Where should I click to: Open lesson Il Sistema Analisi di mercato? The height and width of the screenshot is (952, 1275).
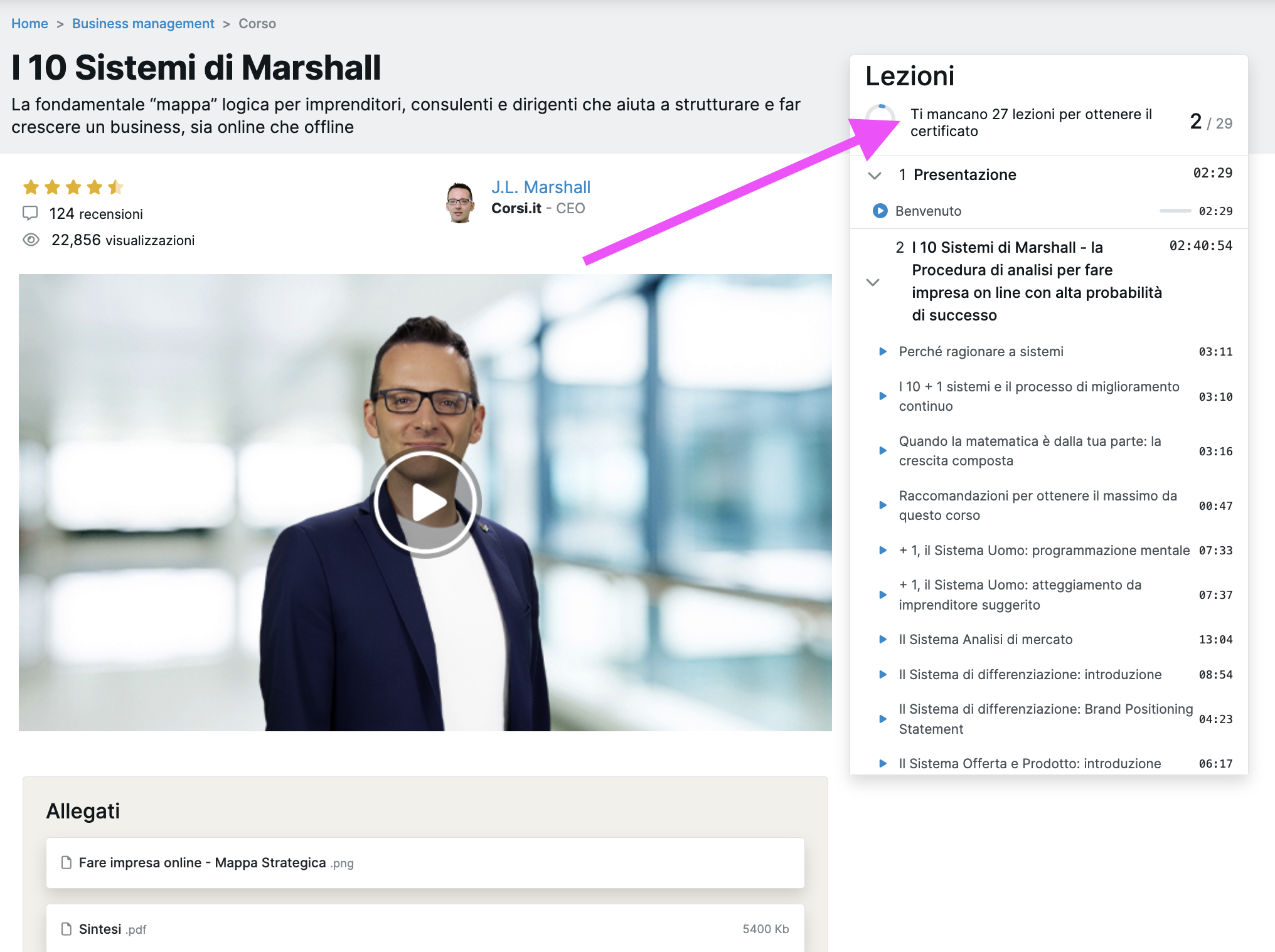[986, 639]
